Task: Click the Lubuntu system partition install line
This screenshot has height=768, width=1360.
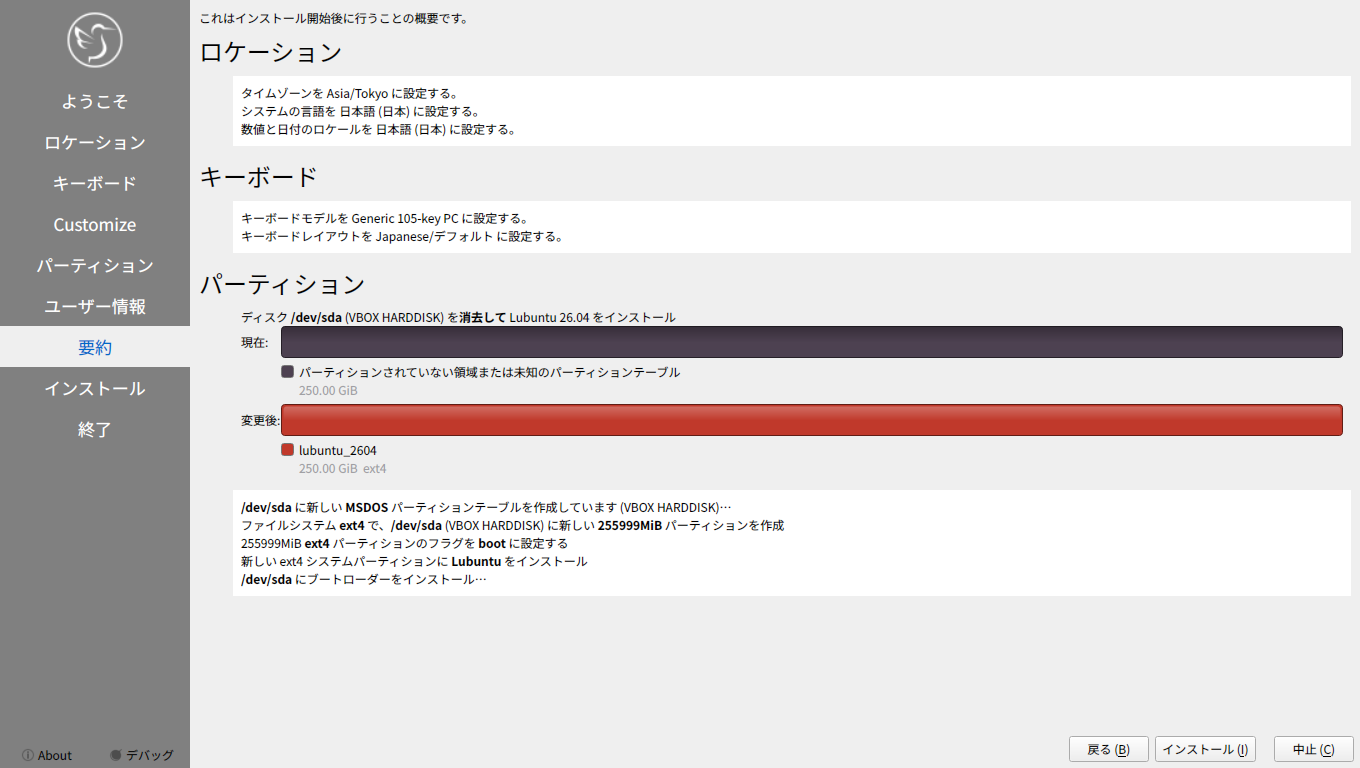Action: point(414,560)
